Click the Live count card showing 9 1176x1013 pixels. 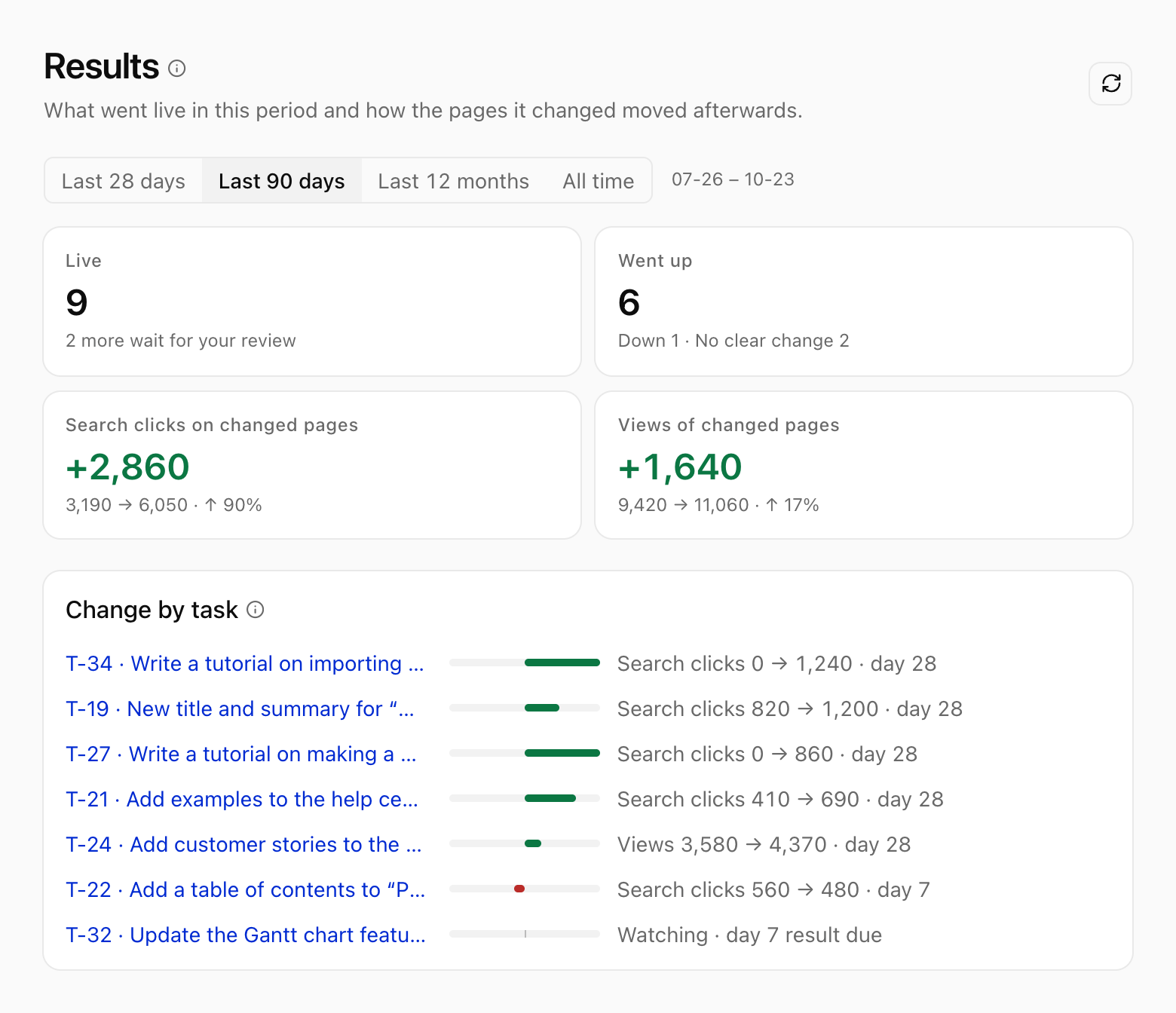pos(312,301)
